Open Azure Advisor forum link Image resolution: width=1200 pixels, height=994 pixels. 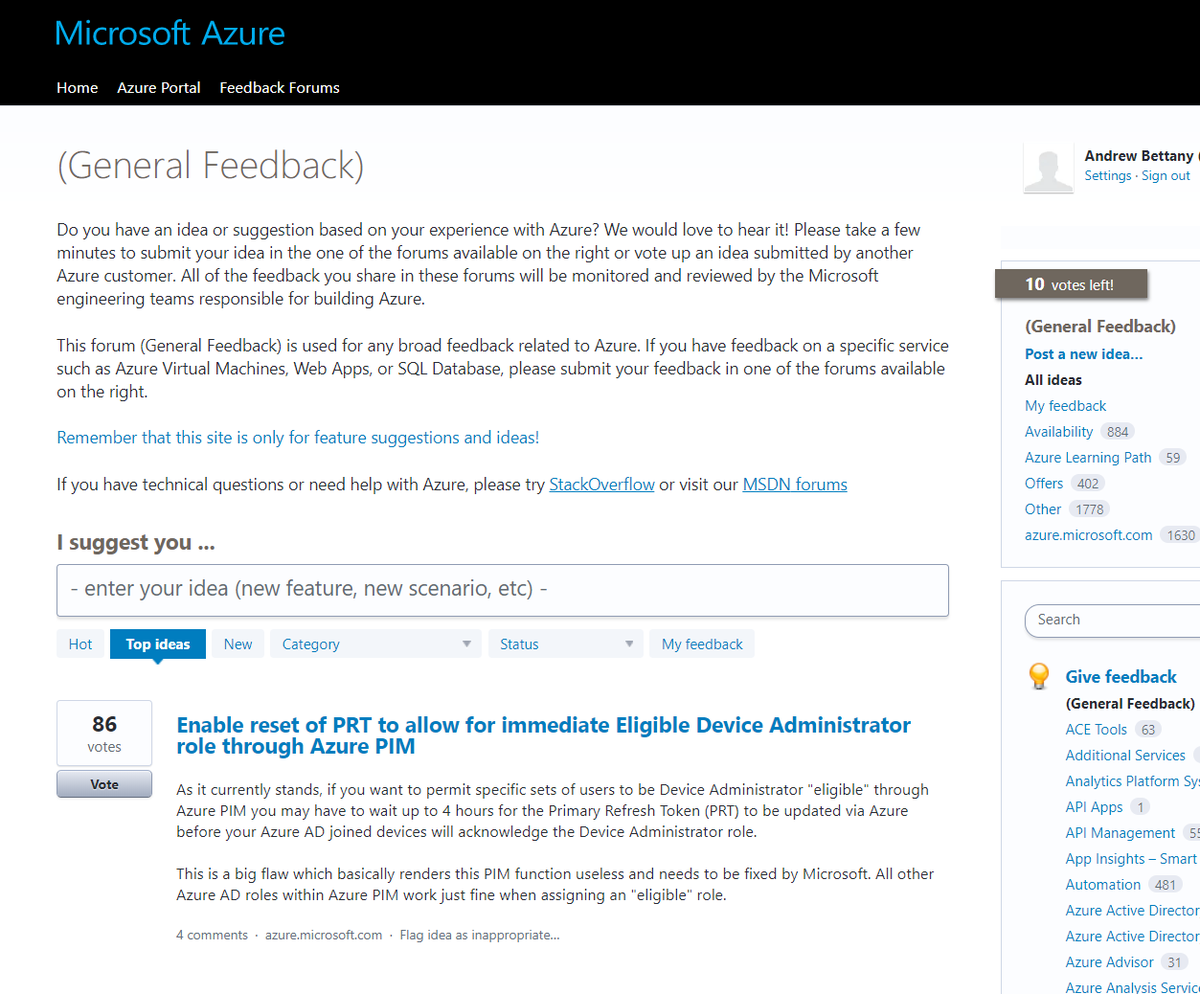(1110, 962)
